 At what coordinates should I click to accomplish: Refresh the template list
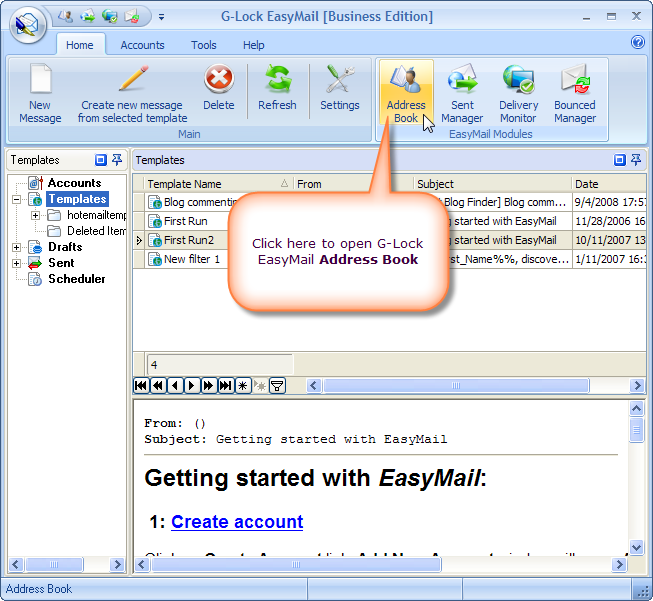277,88
